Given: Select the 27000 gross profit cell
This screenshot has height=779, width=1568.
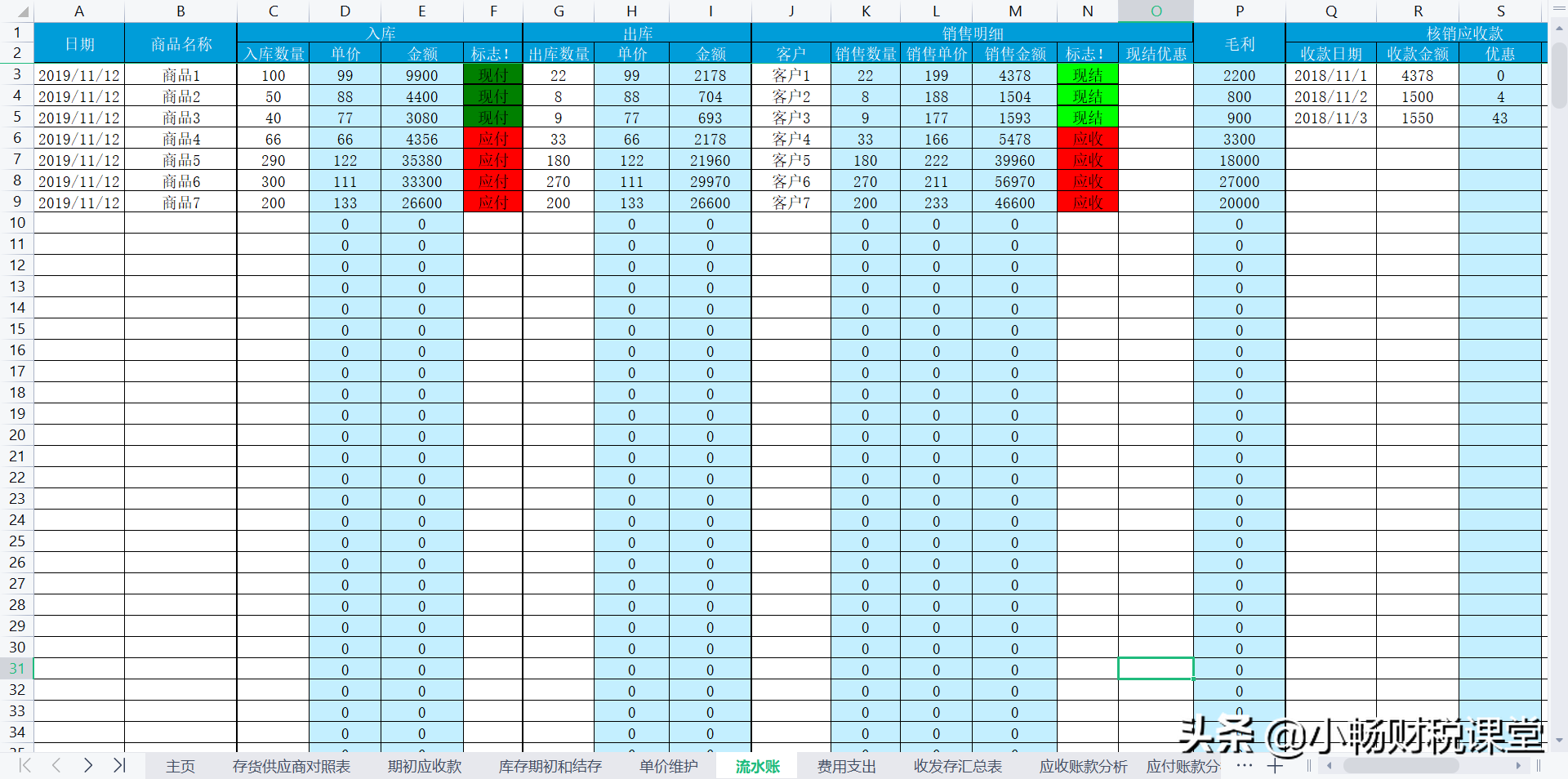Looking at the screenshot, I should pos(1240,181).
